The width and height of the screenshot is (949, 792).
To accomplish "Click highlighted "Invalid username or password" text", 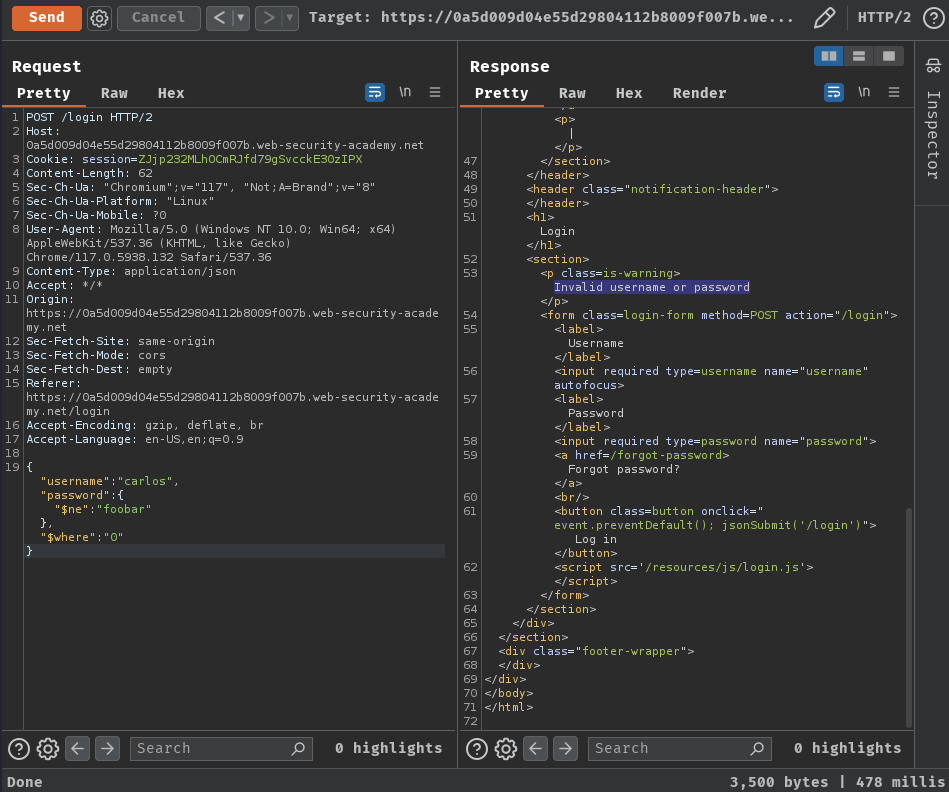I will tap(652, 287).
